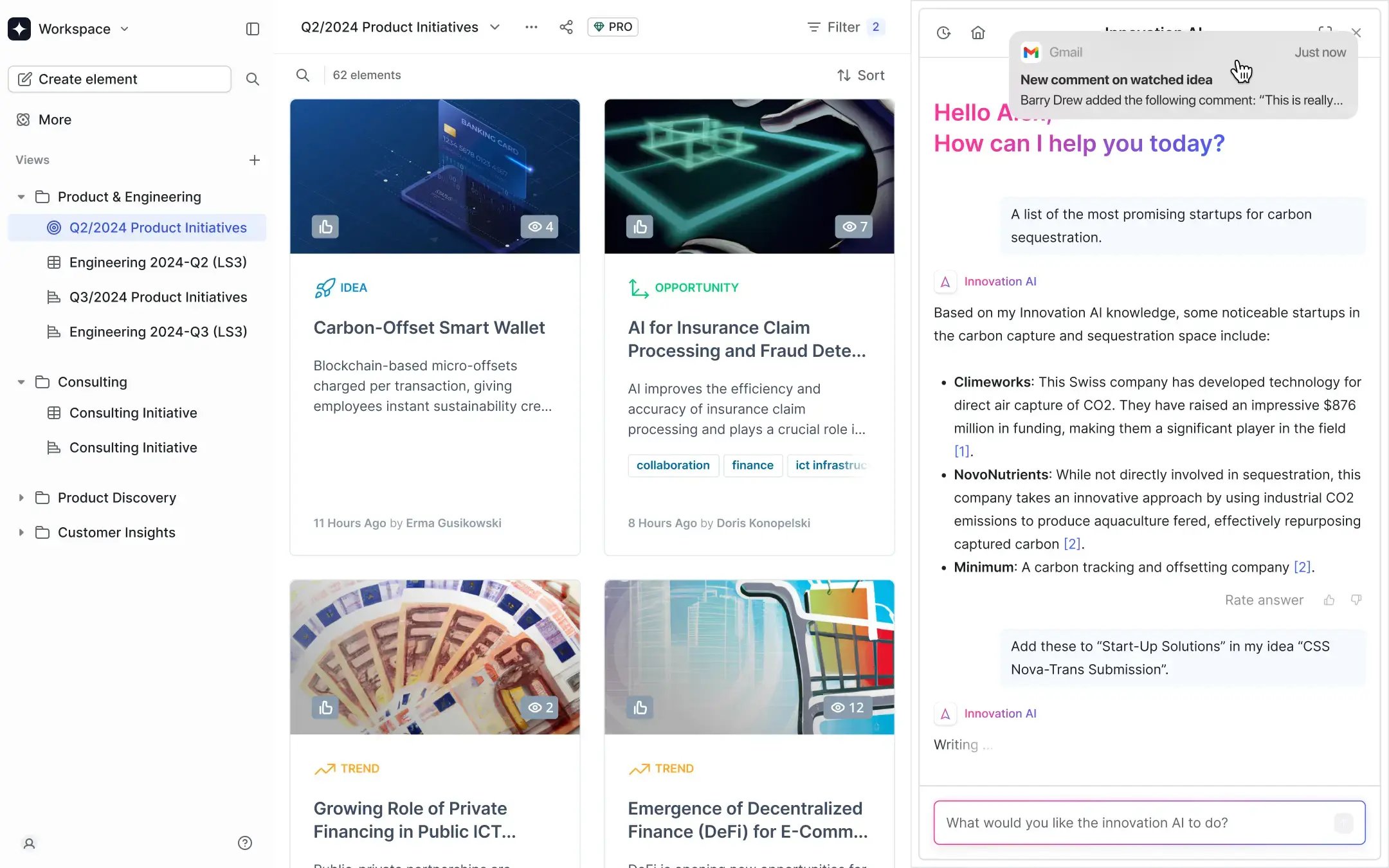Open the three-dots more options menu
Image resolution: width=1389 pixels, height=868 pixels.
pos(531,27)
